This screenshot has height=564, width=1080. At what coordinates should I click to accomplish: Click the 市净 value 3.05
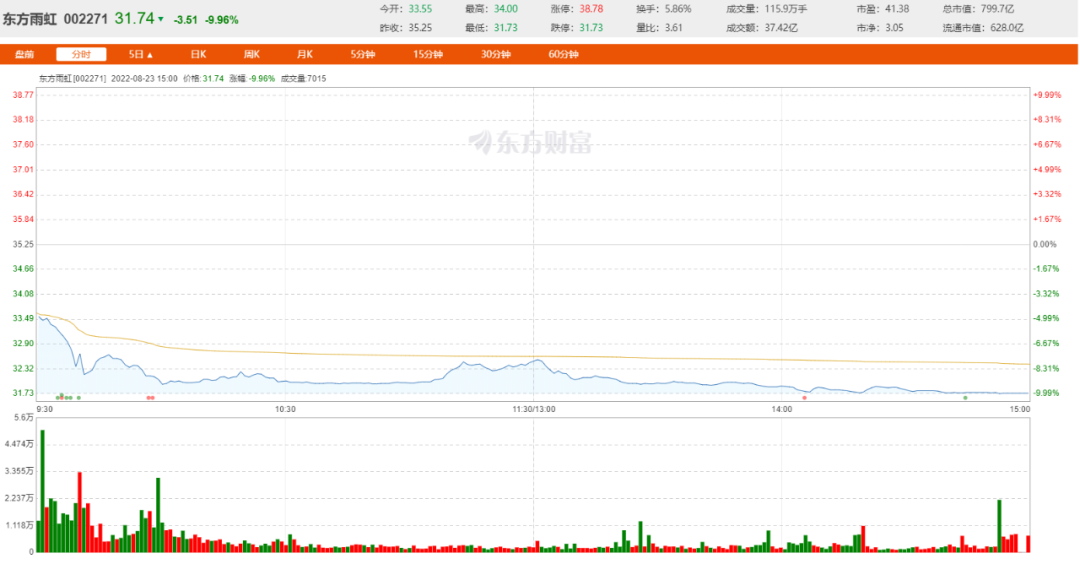[x=894, y=28]
